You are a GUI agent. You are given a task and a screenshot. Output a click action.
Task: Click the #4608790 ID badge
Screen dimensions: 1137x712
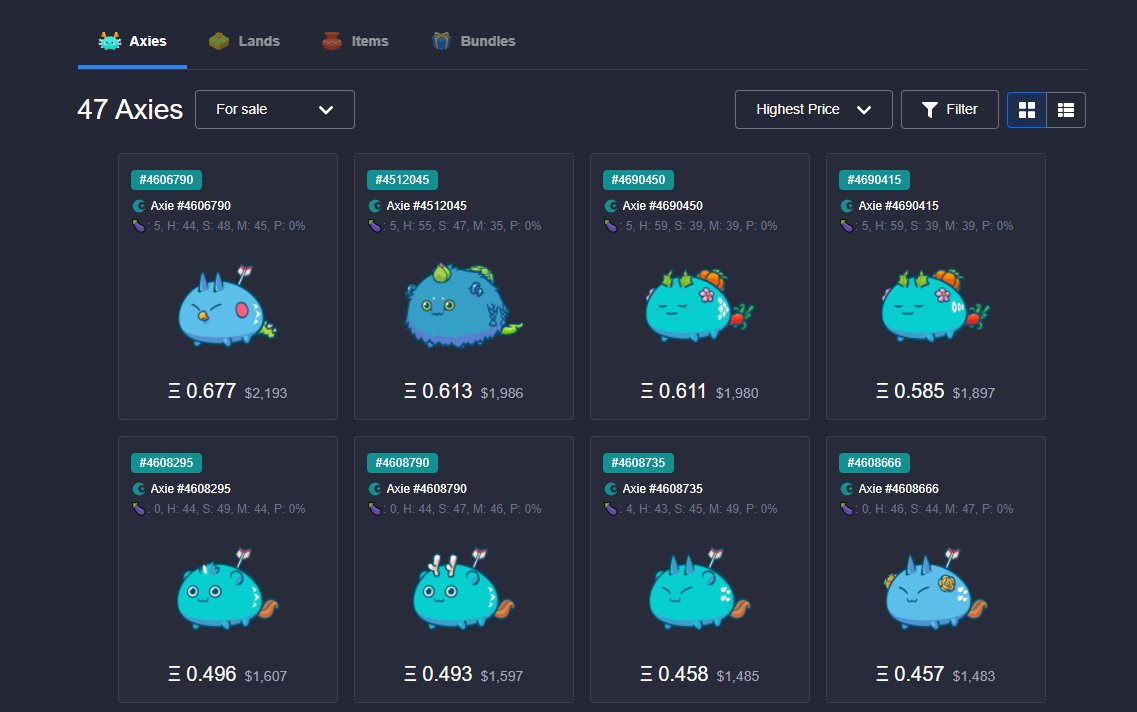point(402,463)
